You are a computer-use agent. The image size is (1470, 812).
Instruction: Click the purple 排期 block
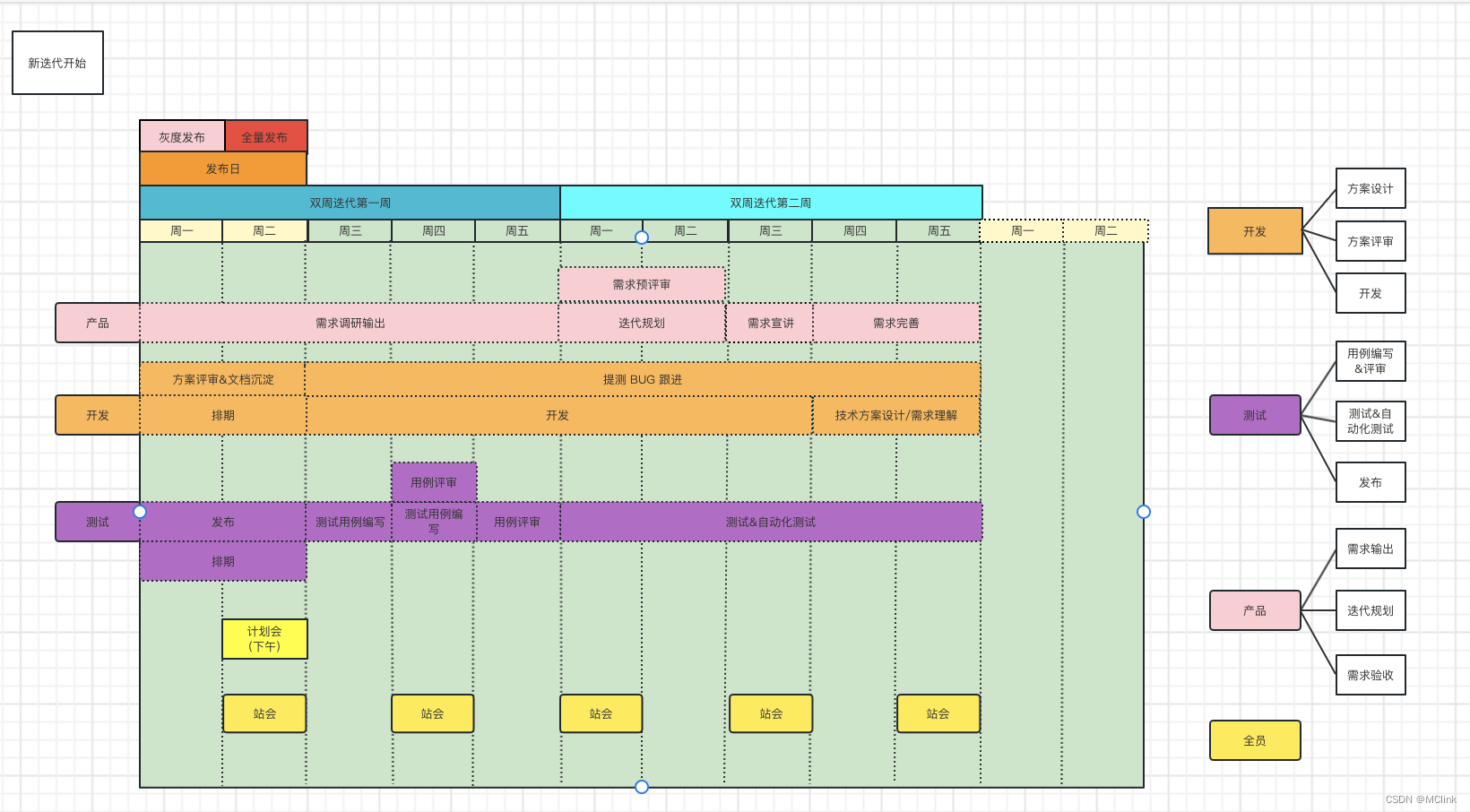pos(223,561)
